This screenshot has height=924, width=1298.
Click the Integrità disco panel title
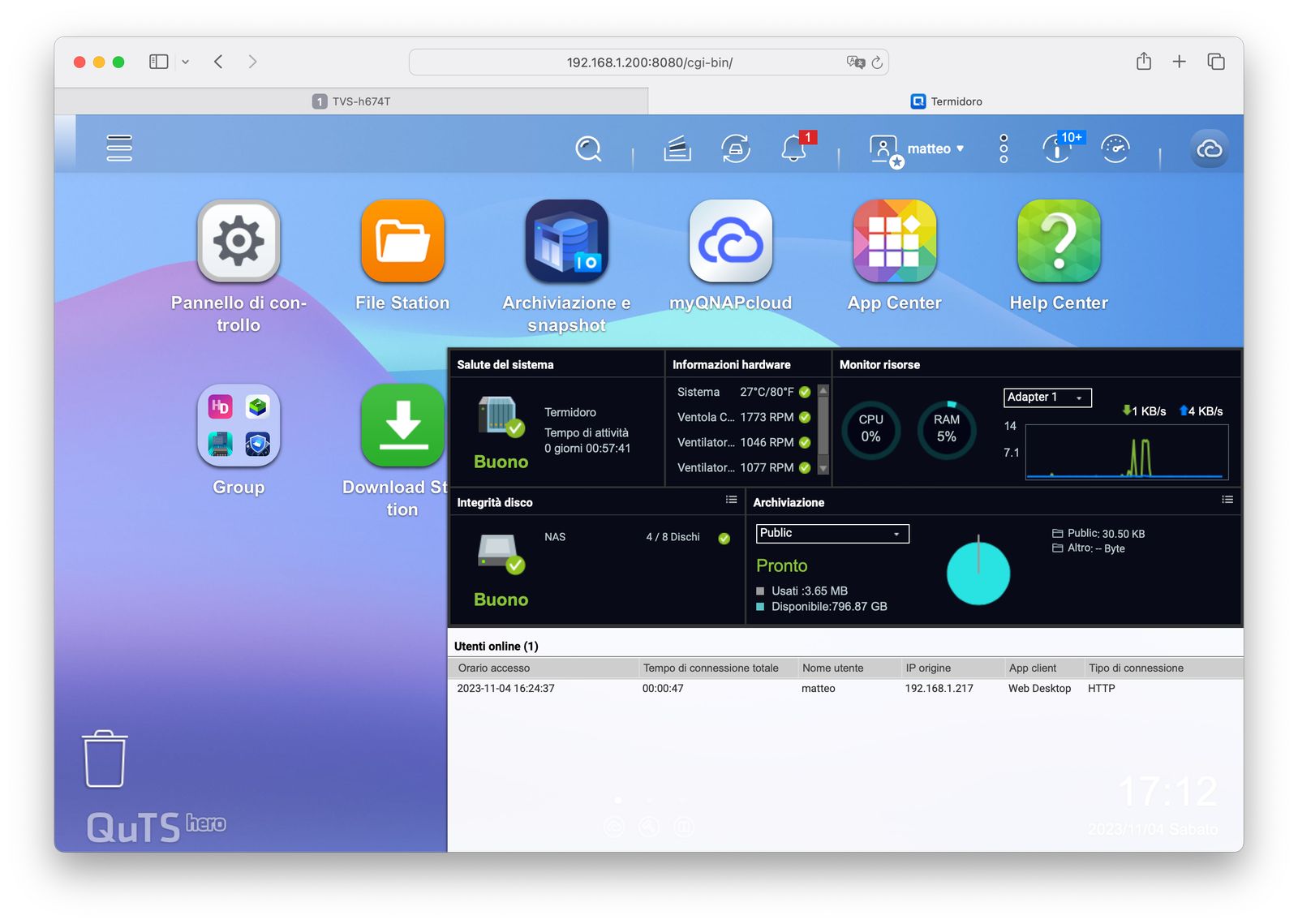click(495, 503)
